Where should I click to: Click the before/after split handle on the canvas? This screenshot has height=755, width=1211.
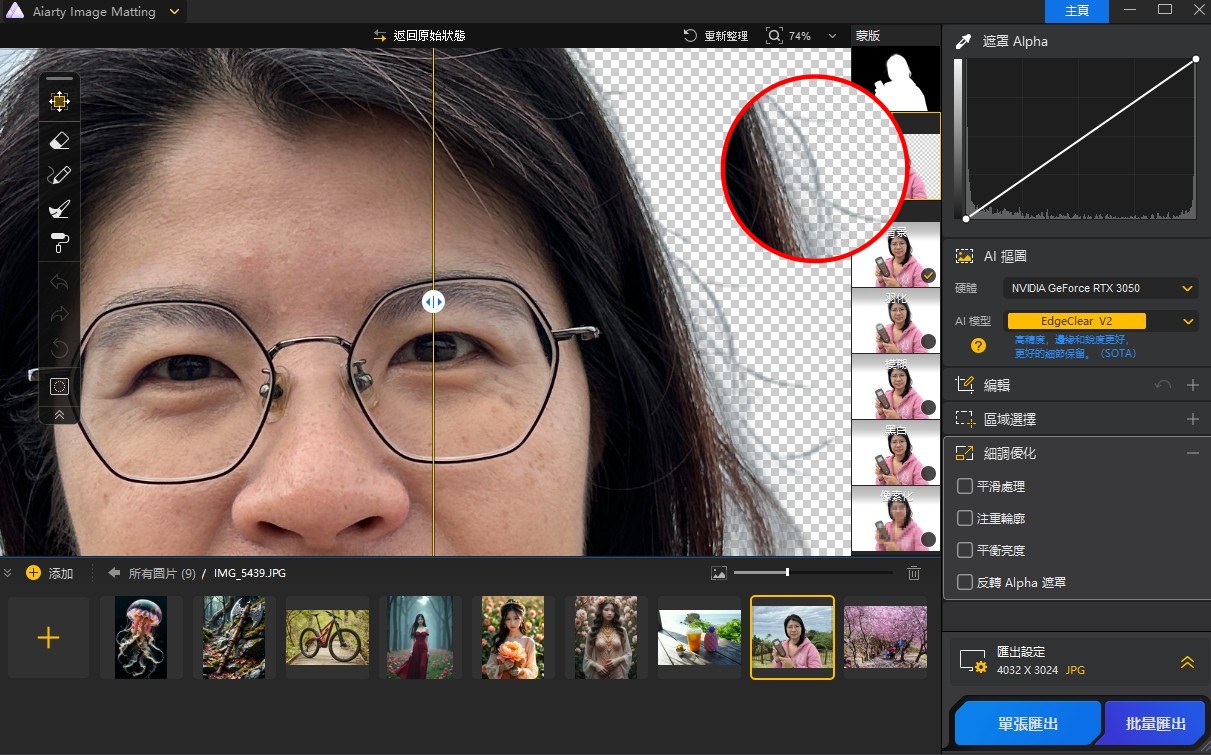point(433,301)
